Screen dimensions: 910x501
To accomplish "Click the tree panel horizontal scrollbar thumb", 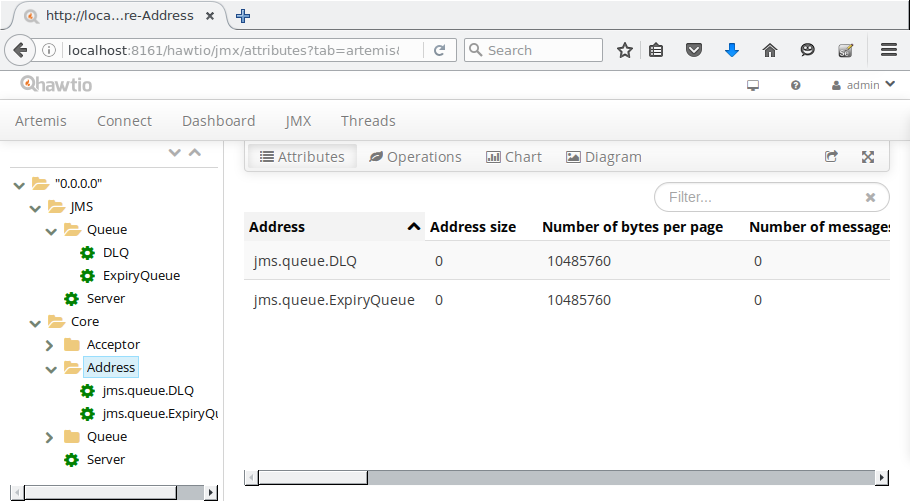I will tap(100, 492).
